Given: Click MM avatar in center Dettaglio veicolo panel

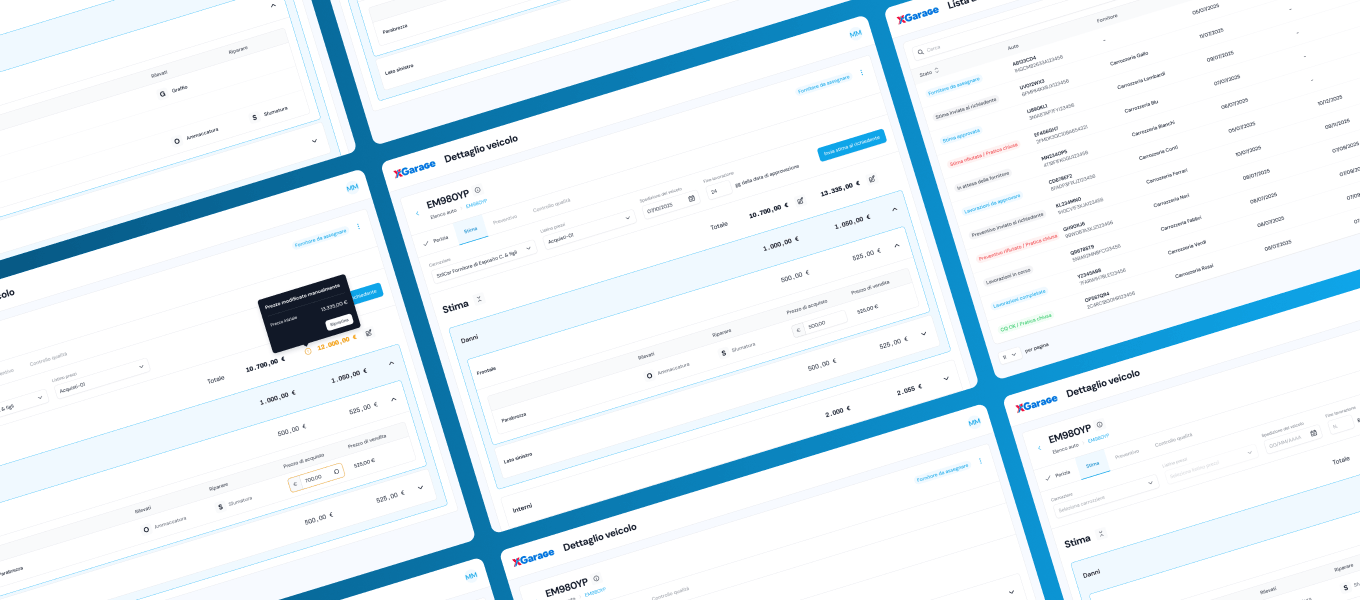Looking at the screenshot, I should tap(855, 34).
